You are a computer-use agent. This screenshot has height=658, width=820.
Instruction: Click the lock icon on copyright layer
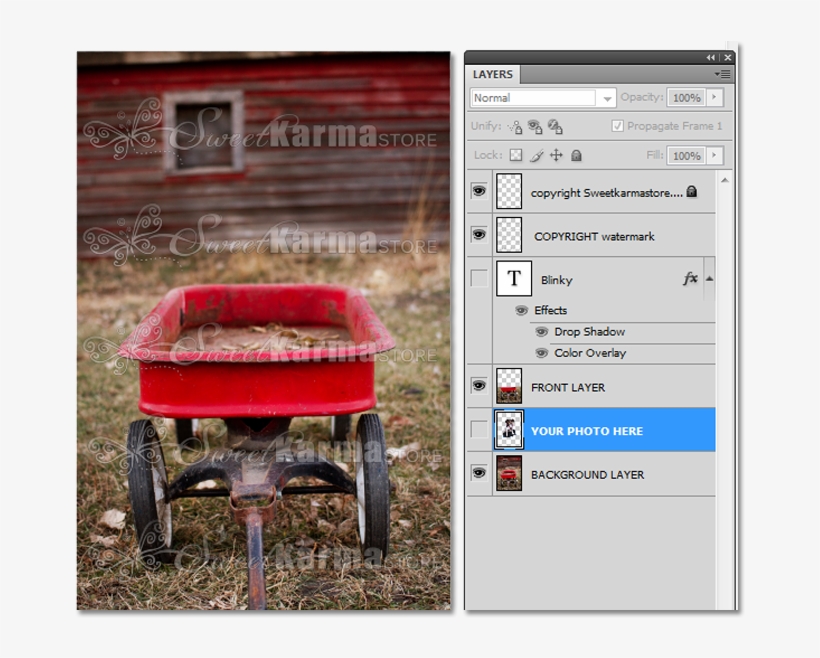692,191
